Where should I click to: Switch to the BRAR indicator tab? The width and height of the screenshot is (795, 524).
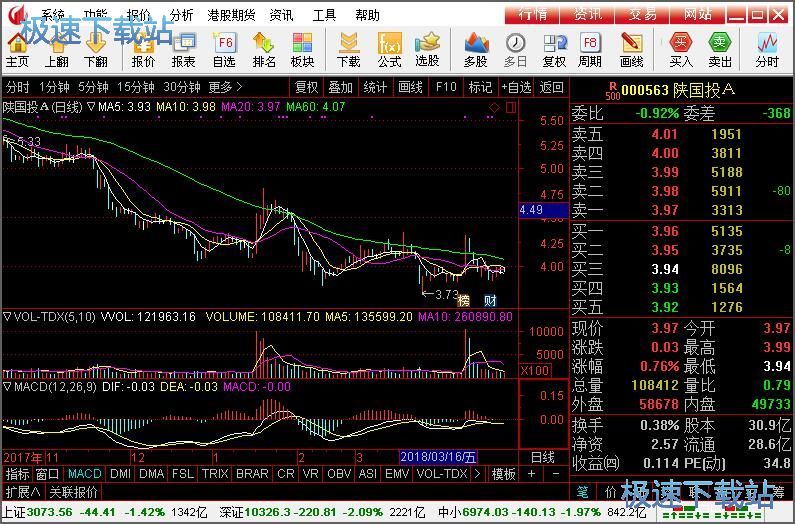[252, 473]
